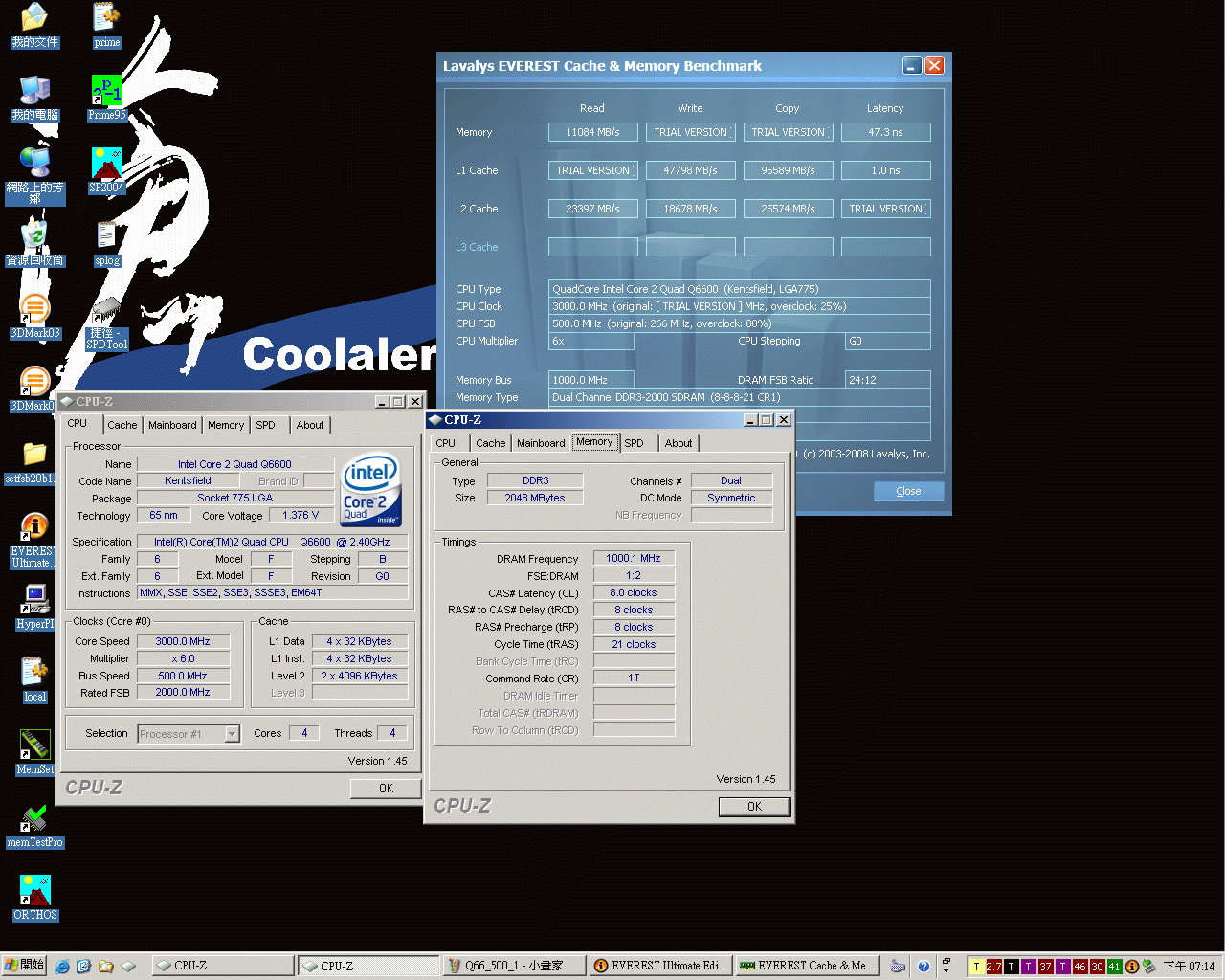Open About tab in front CPU-Z window
1225x980 pixels.
[x=679, y=443]
